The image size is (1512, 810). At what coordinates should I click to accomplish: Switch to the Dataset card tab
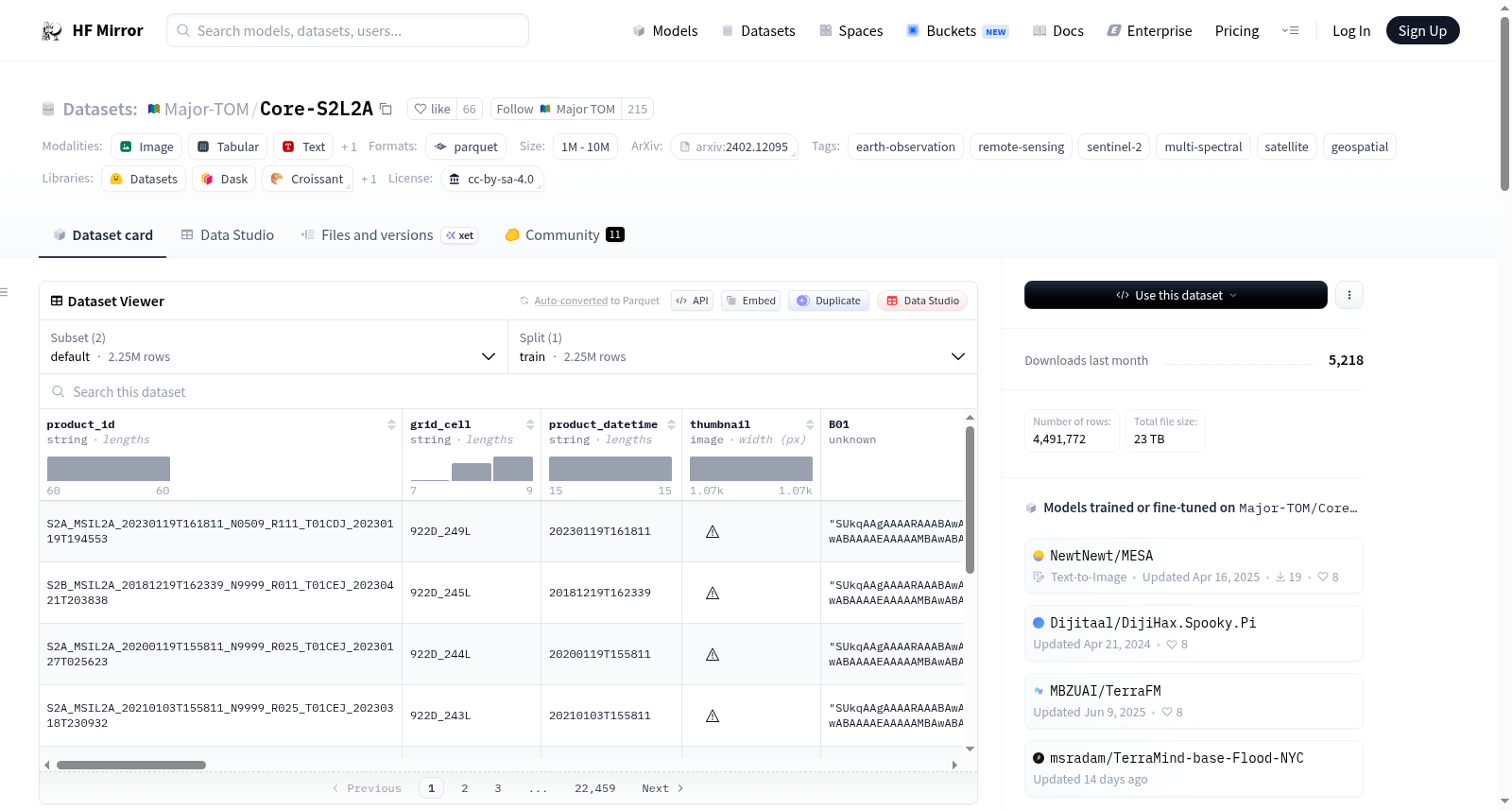[103, 235]
